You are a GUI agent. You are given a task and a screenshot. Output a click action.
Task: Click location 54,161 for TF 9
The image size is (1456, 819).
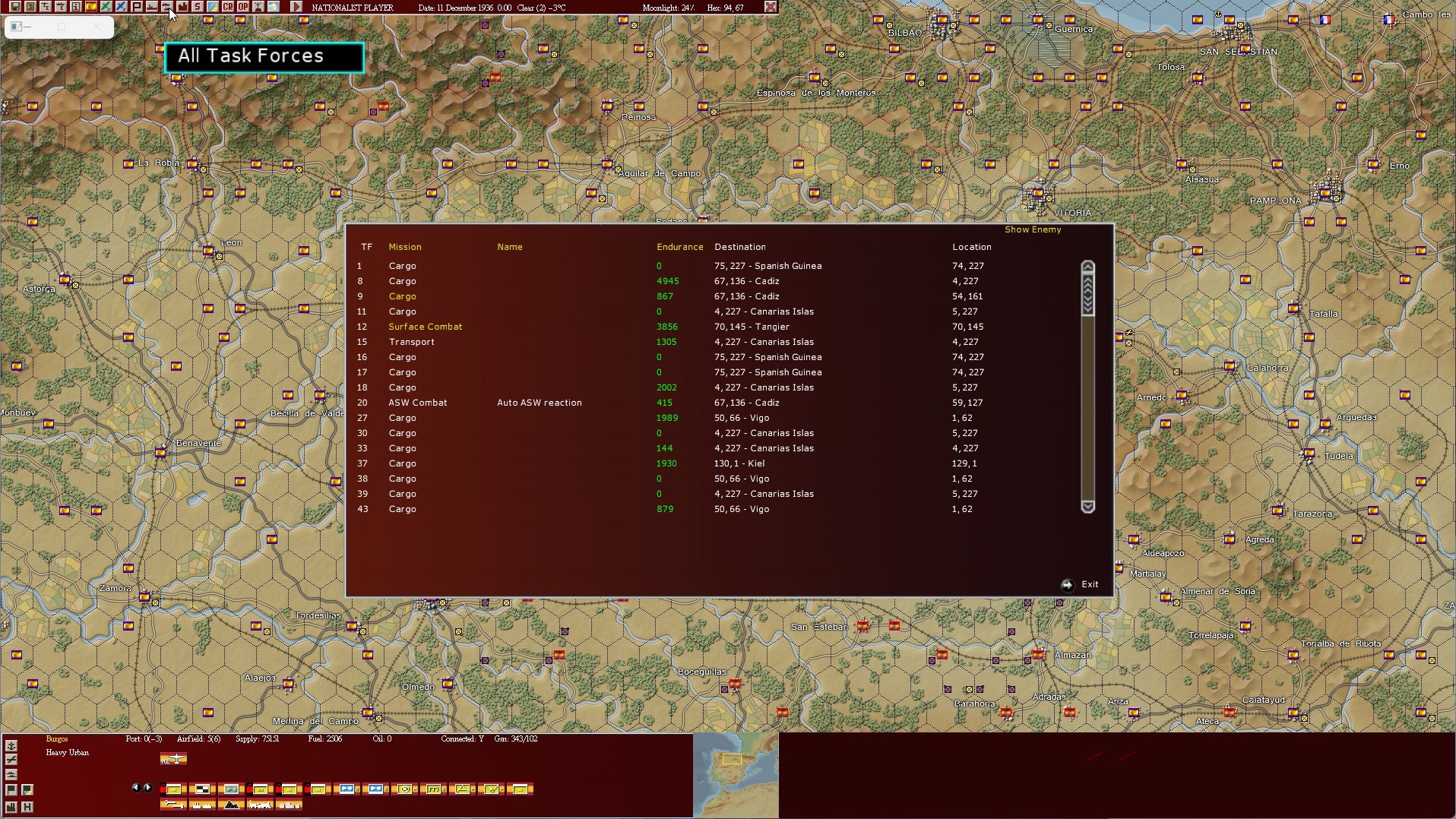967,296
